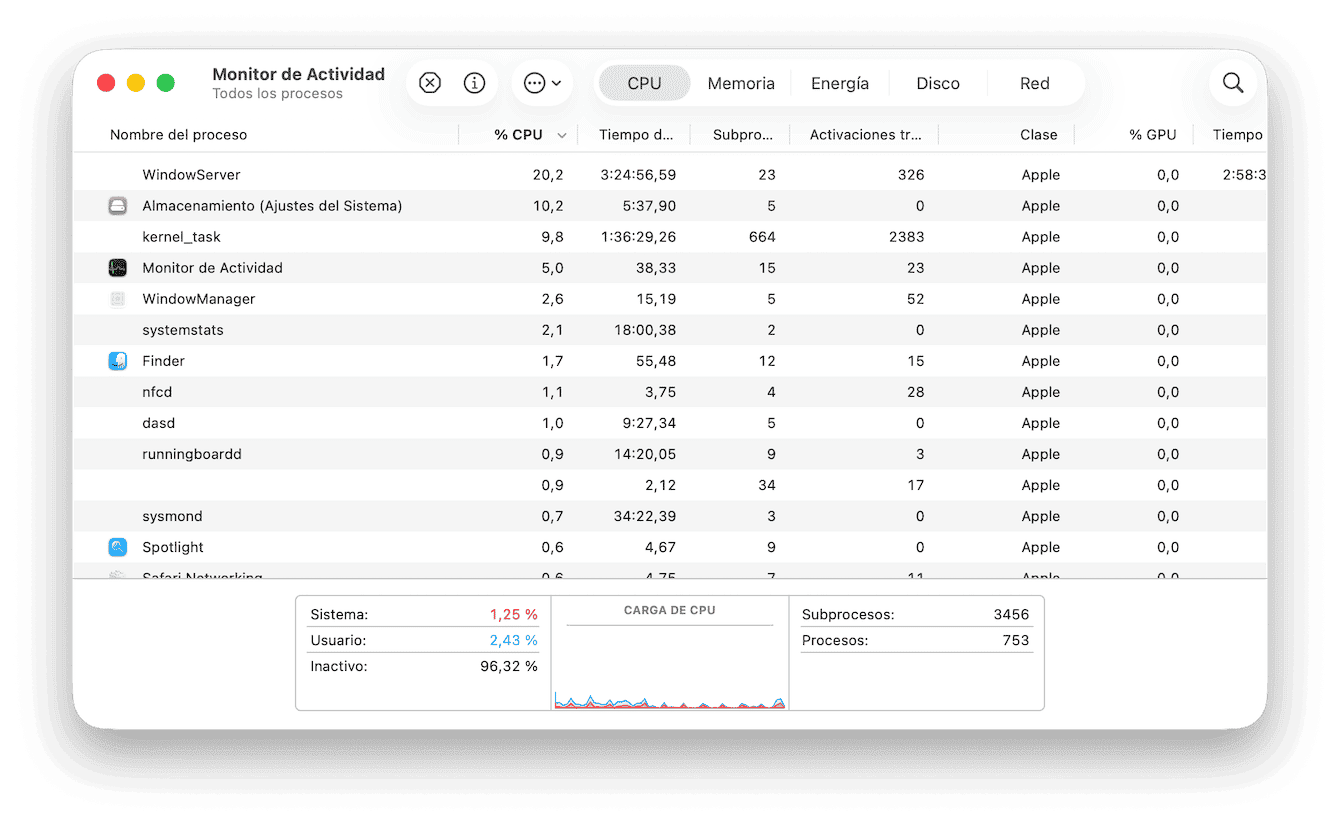The width and height of the screenshot is (1340, 825).
Task: Click the Spotlight icon in the process list
Action: tap(118, 547)
